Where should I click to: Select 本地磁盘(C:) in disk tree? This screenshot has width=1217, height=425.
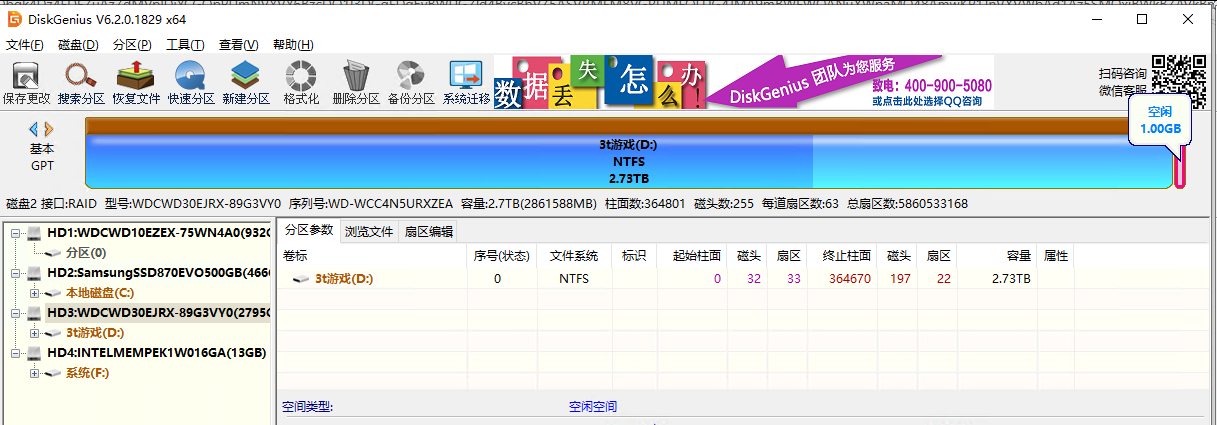99,293
